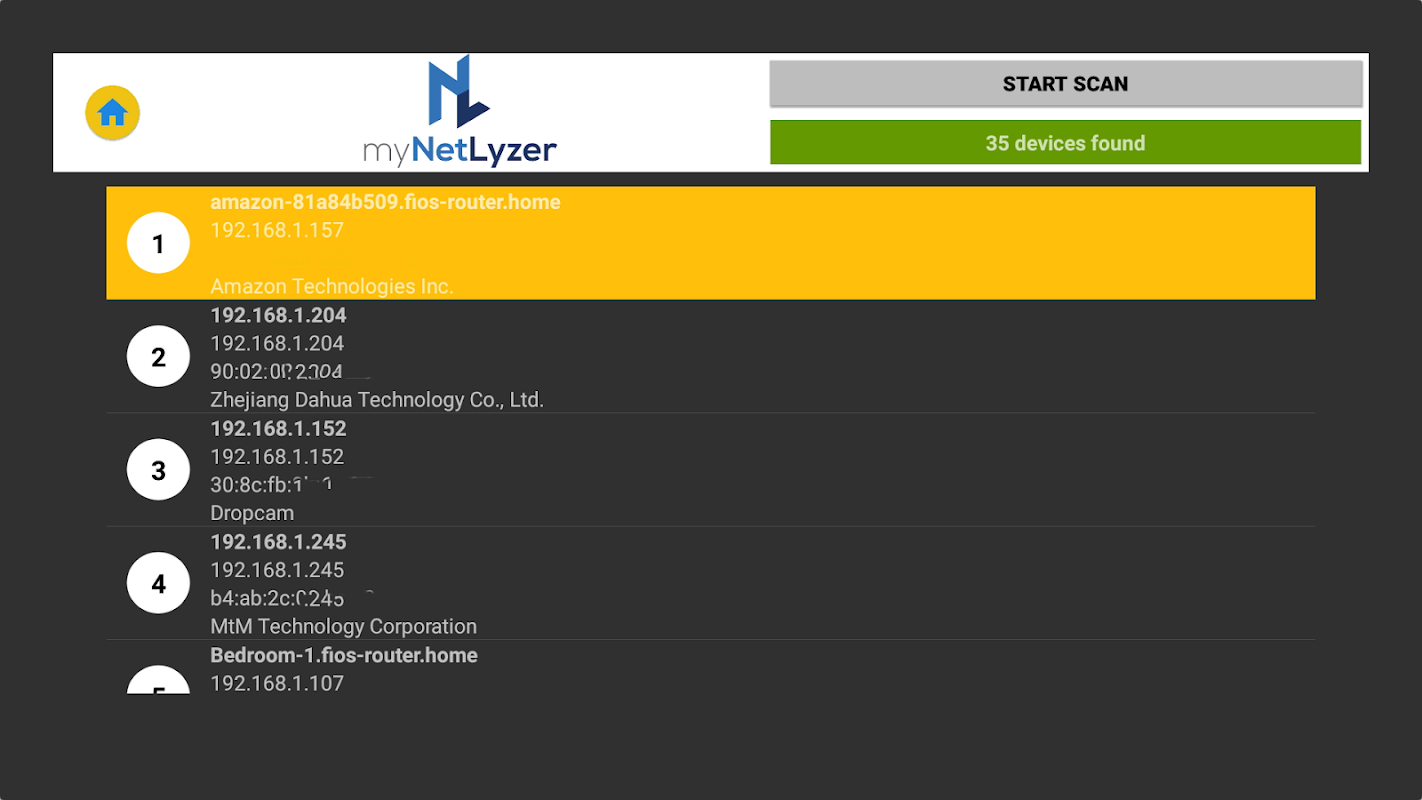The width and height of the screenshot is (1422, 800).
Task: Click the Dropcam vendor label
Action: [252, 513]
